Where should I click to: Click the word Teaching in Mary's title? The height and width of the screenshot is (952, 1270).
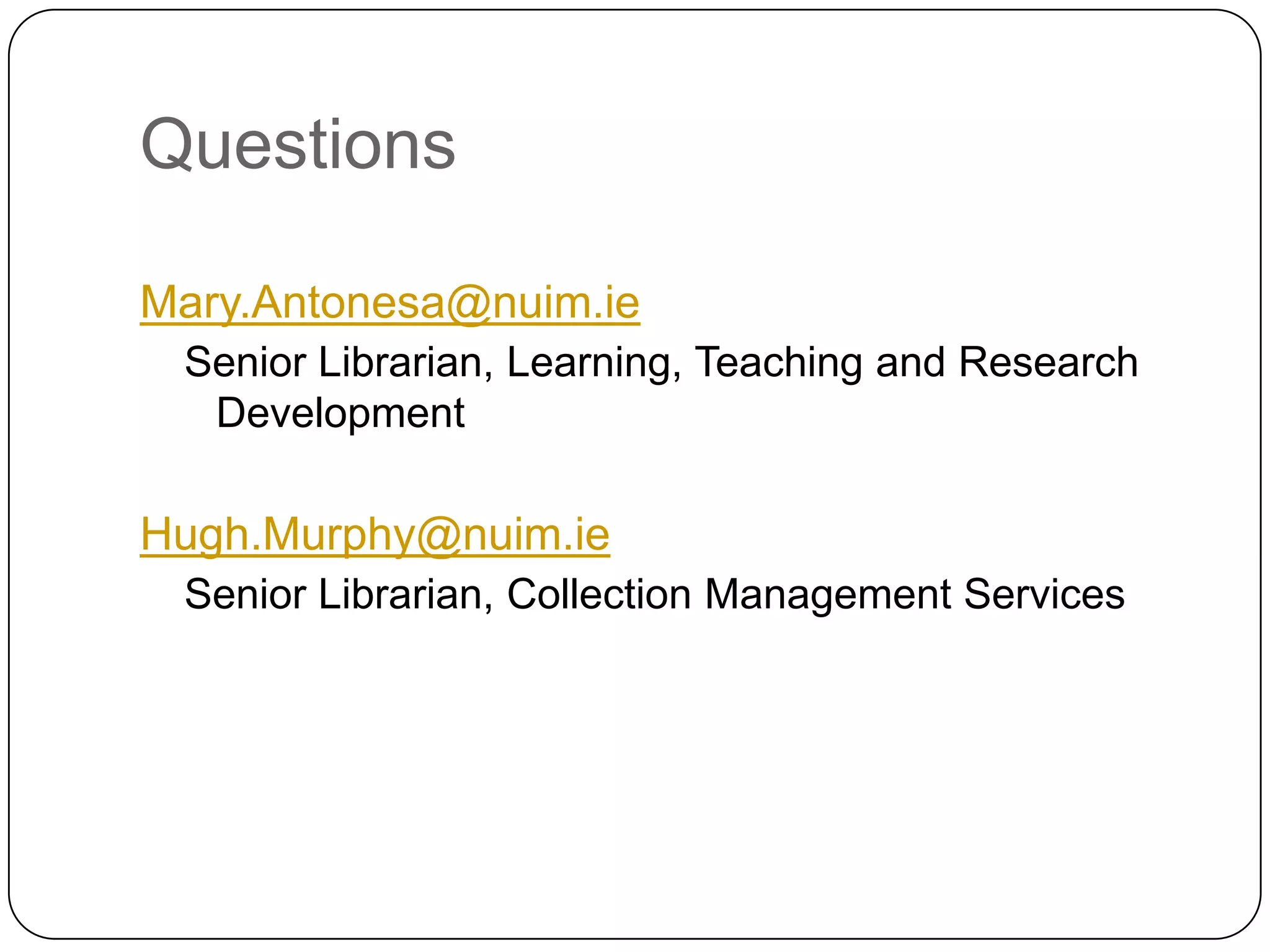click(778, 363)
